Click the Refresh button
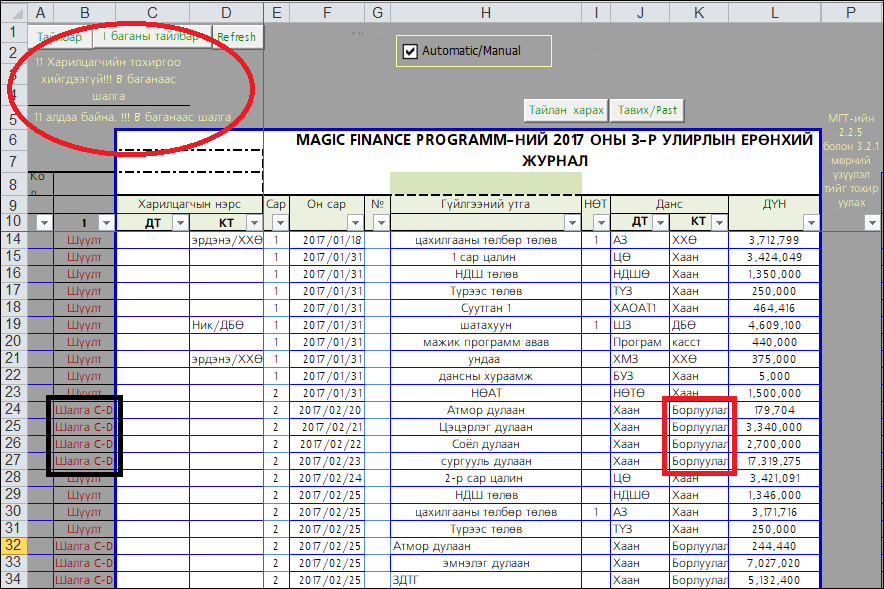Viewport: 884px width, 589px height. [237, 37]
